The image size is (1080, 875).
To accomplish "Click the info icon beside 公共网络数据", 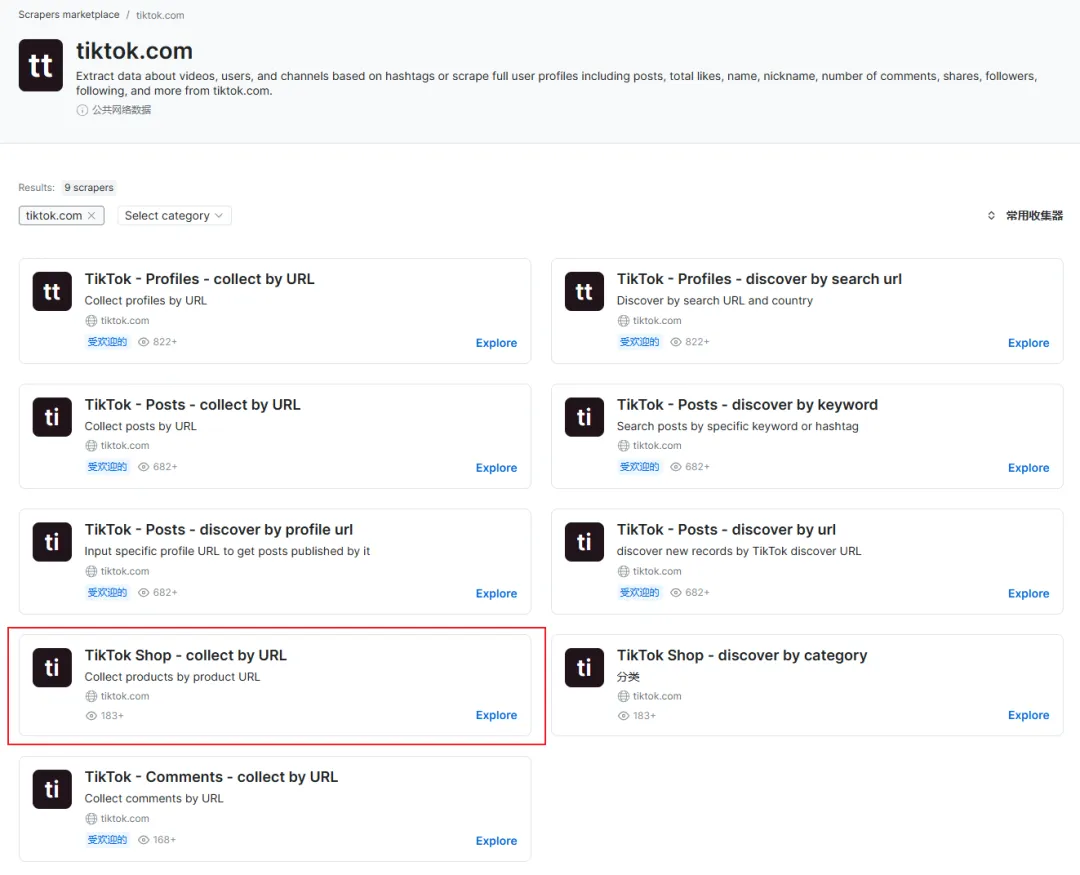I will pyautogui.click(x=82, y=110).
